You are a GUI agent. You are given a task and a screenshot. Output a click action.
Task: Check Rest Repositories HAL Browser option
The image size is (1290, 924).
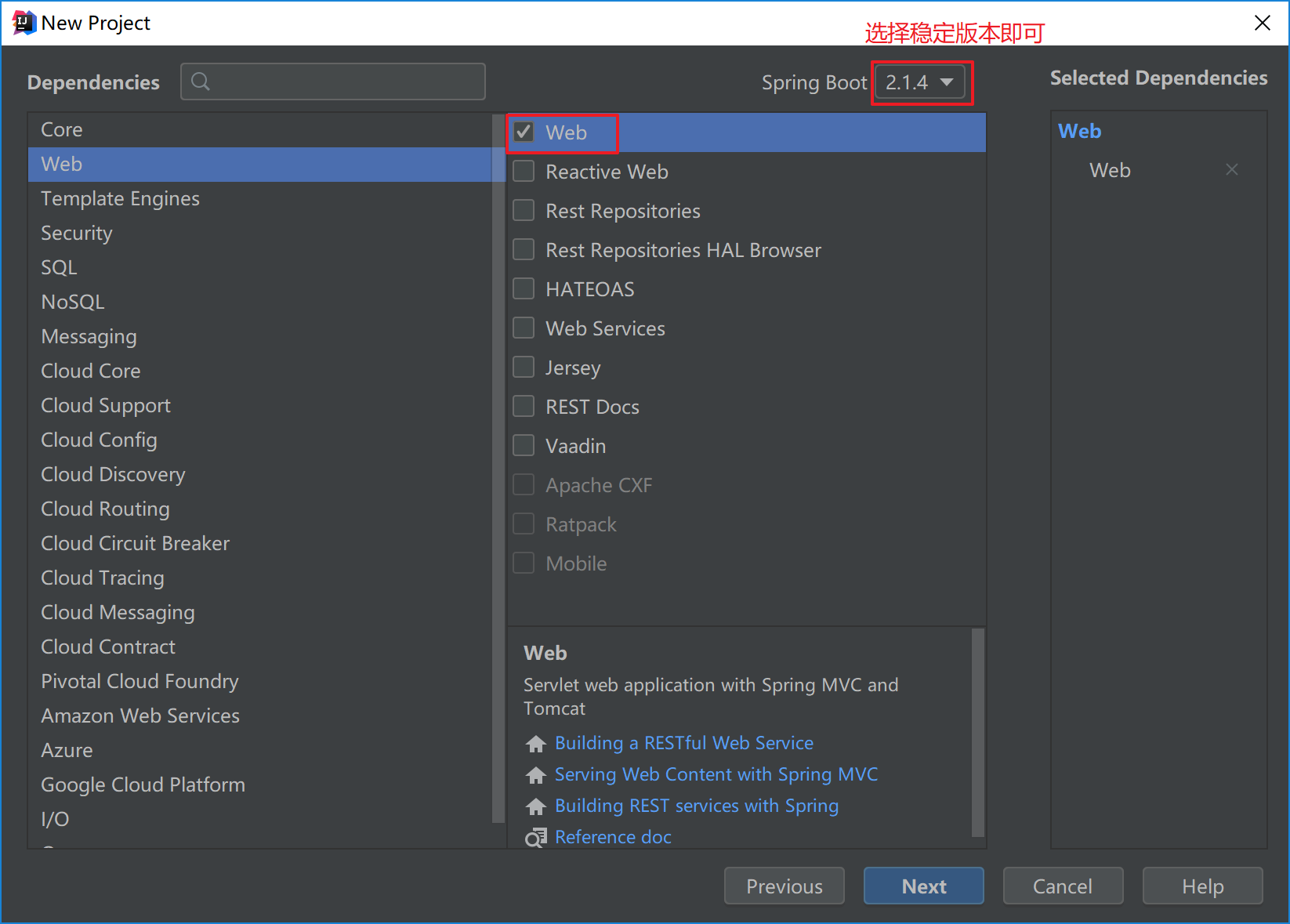pyautogui.click(x=524, y=249)
